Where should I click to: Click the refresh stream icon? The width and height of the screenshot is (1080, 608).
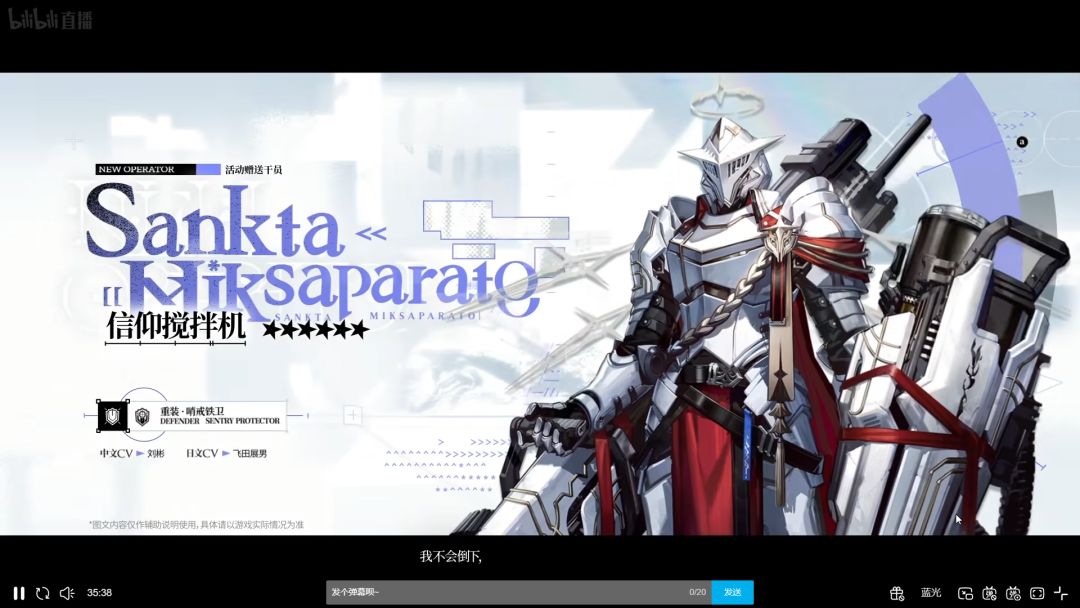pyautogui.click(x=43, y=593)
